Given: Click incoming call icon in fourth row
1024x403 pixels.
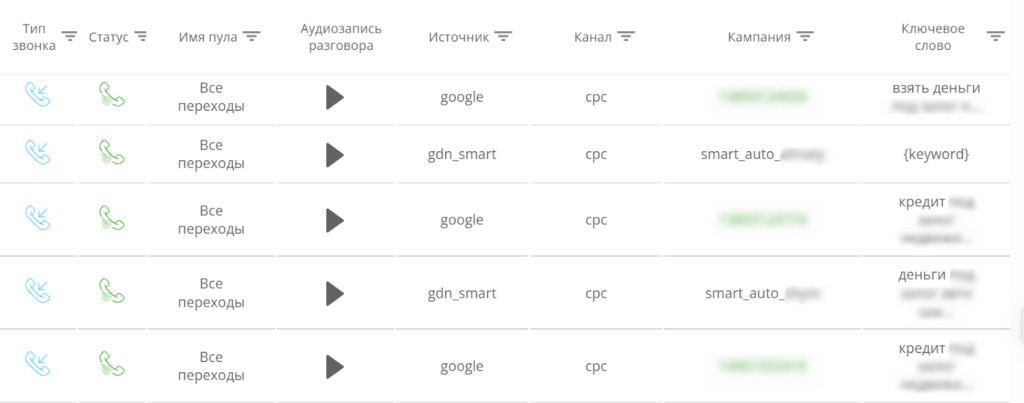Looking at the screenshot, I should click(38, 291).
